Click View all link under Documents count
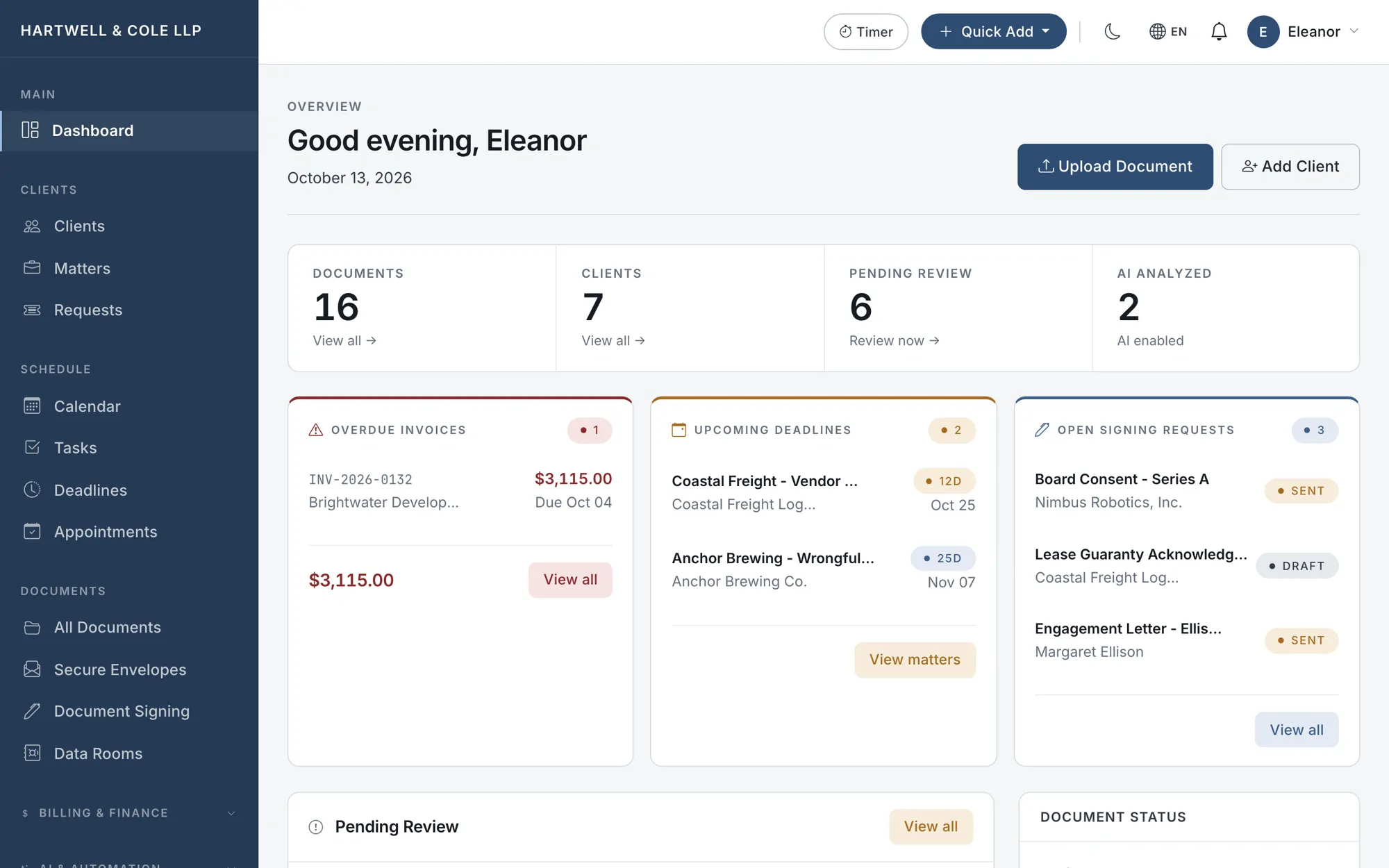 coord(344,340)
